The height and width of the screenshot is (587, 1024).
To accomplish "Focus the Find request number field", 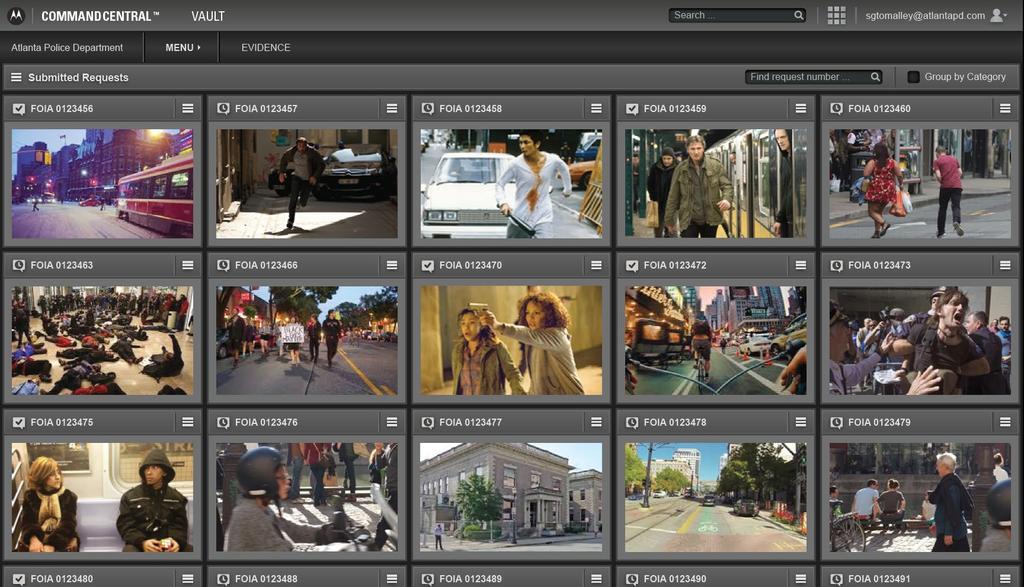I will click(814, 77).
